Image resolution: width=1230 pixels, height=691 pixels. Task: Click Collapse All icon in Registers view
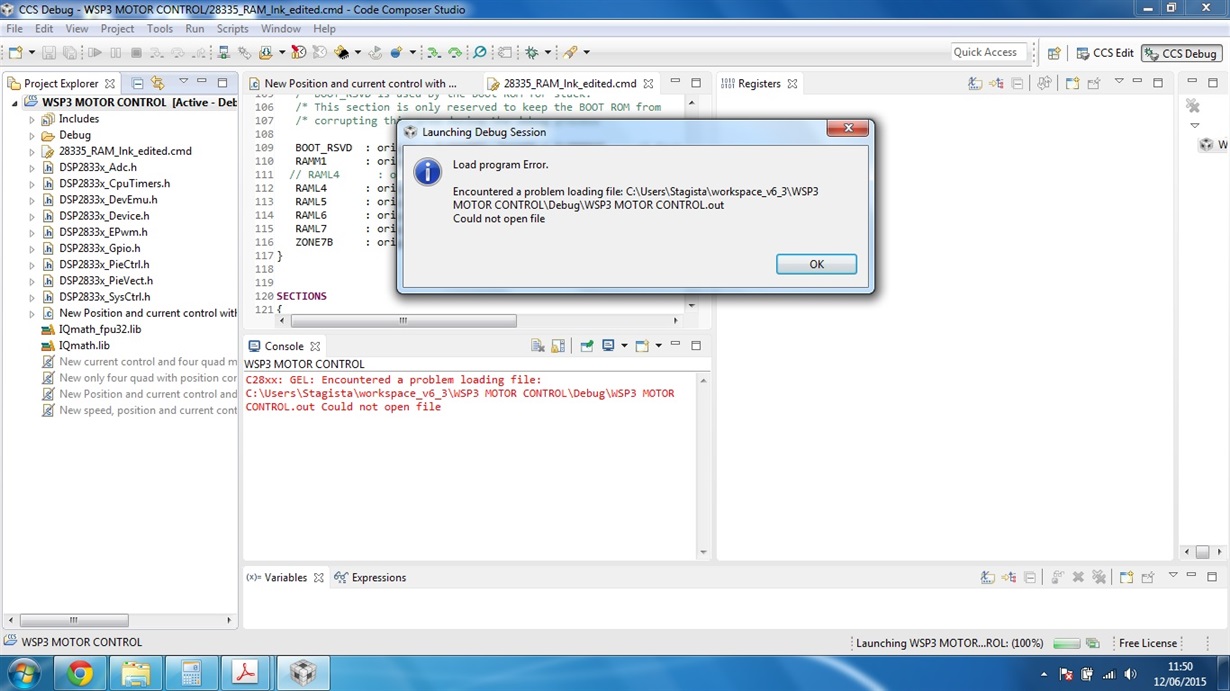click(x=1018, y=83)
